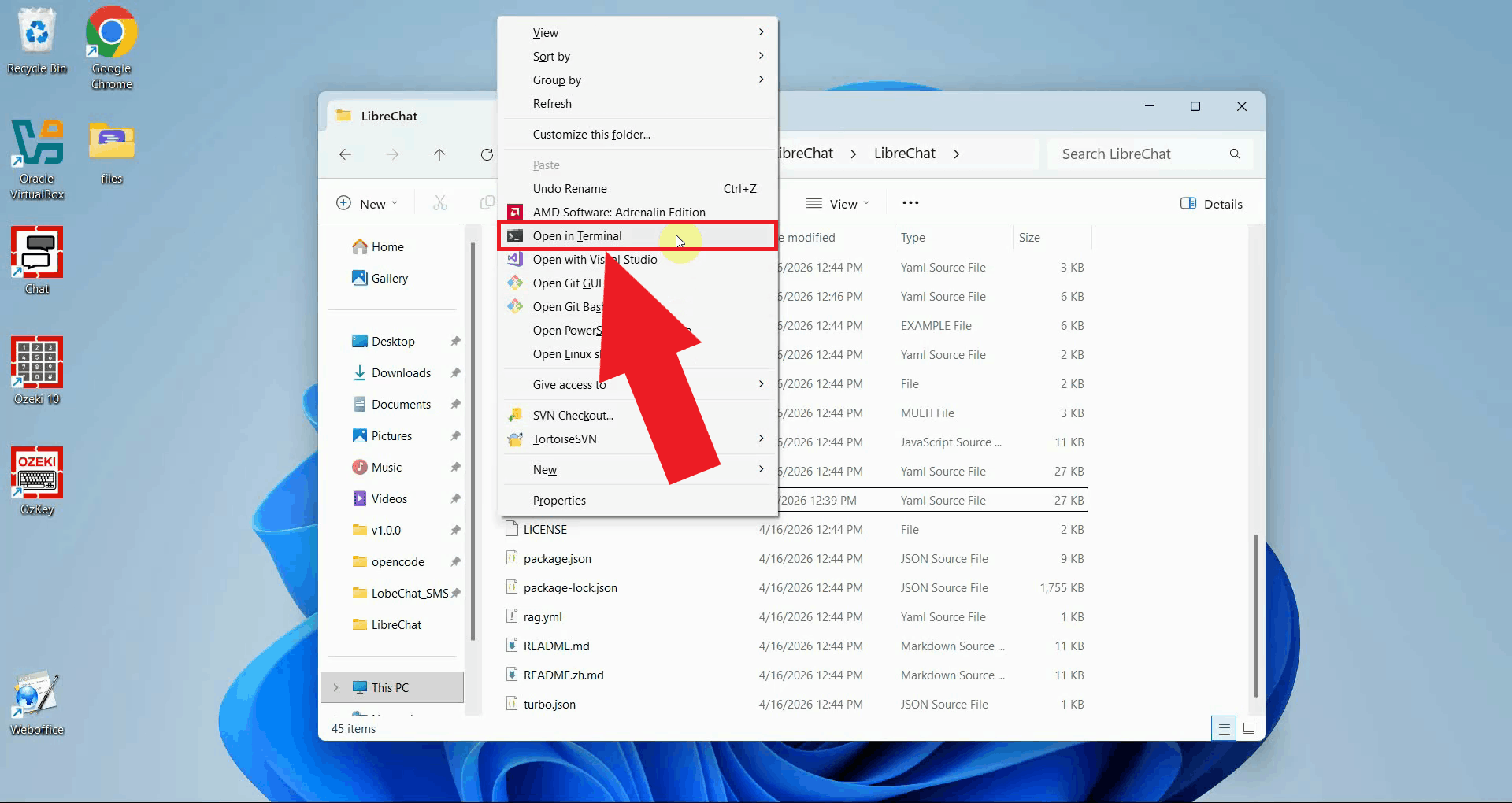
Task: Click the search magnifier icon in Explorer
Action: pyautogui.click(x=1235, y=154)
